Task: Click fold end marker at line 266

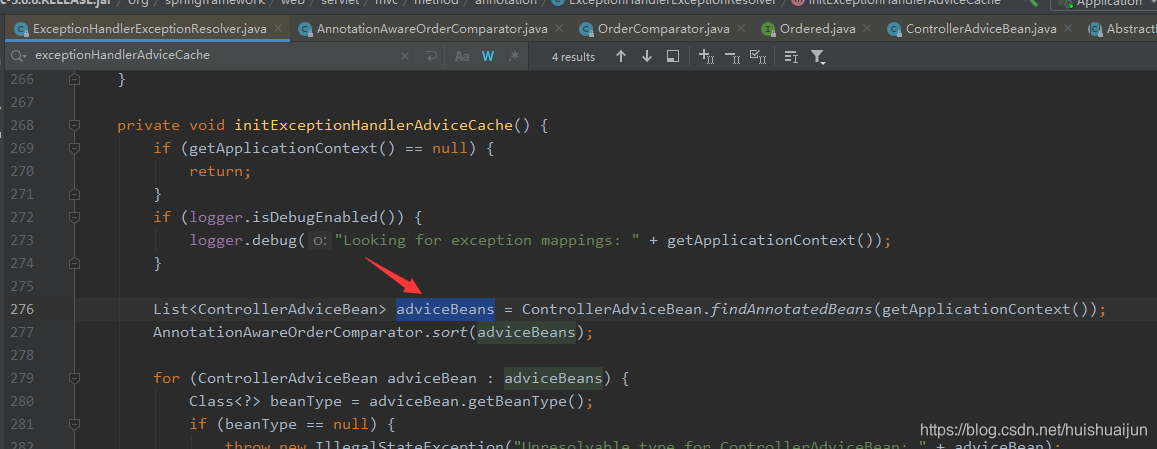Action: coord(74,80)
